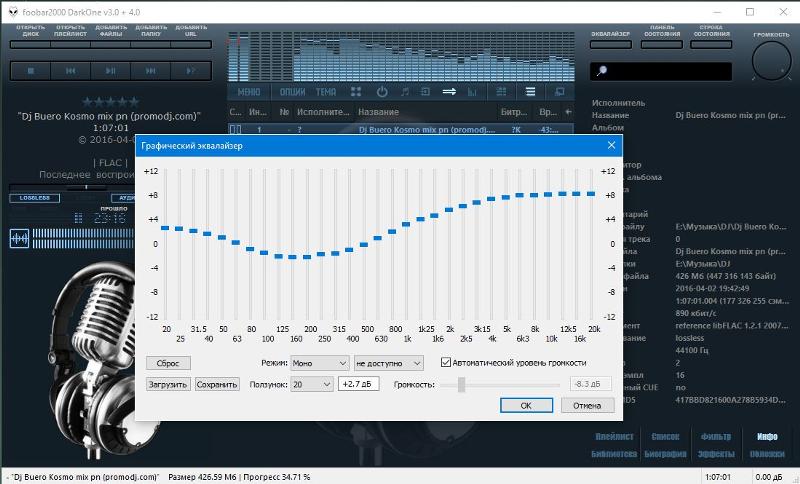Uncheck Автоматический уровень громкости checkbox
The height and width of the screenshot is (484, 800).
point(446,363)
